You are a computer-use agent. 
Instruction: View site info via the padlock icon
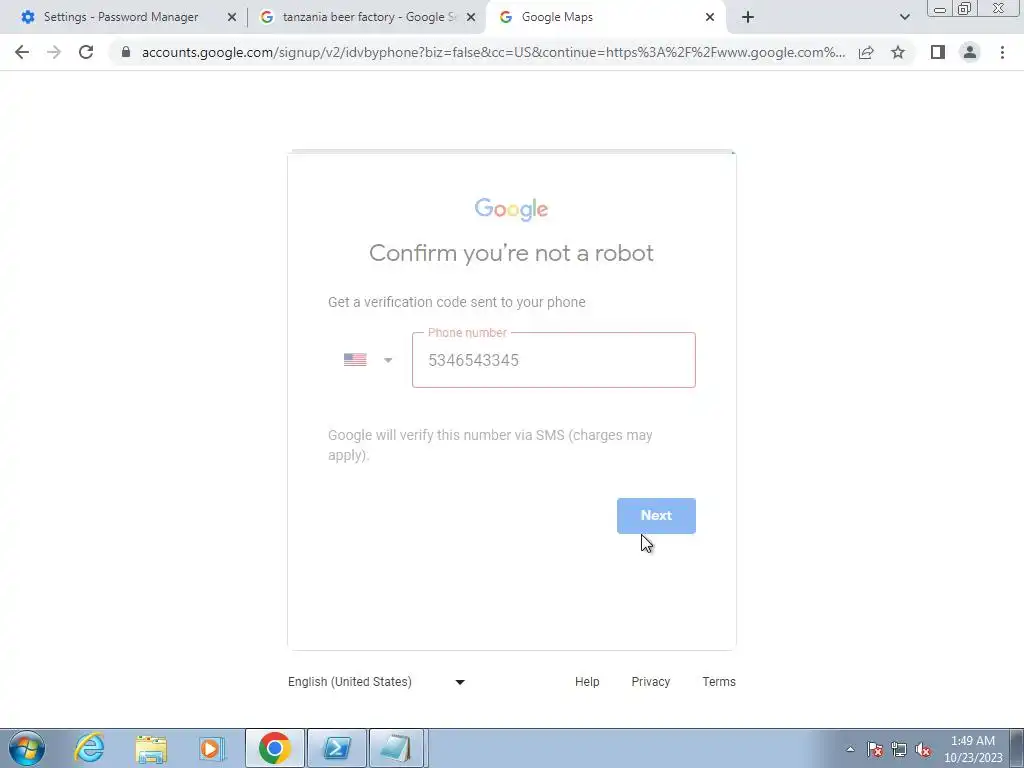point(126,52)
